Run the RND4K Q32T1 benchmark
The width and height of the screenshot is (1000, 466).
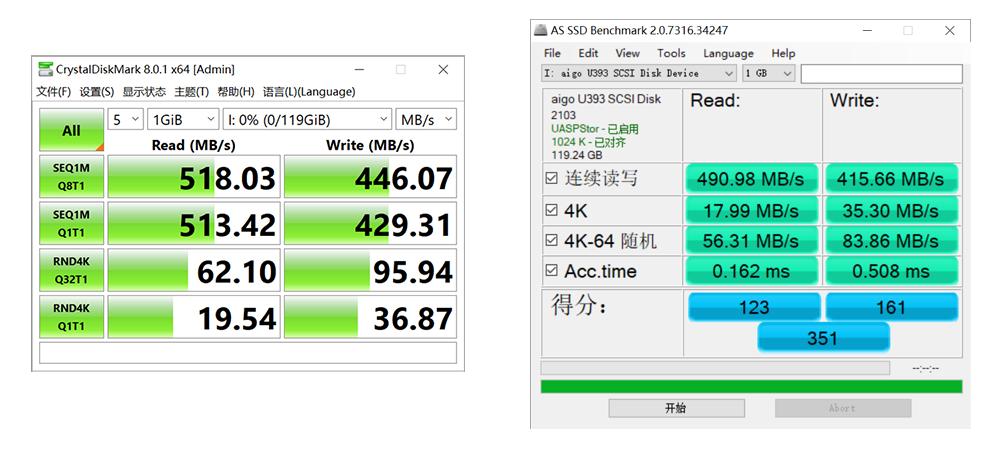[71, 270]
